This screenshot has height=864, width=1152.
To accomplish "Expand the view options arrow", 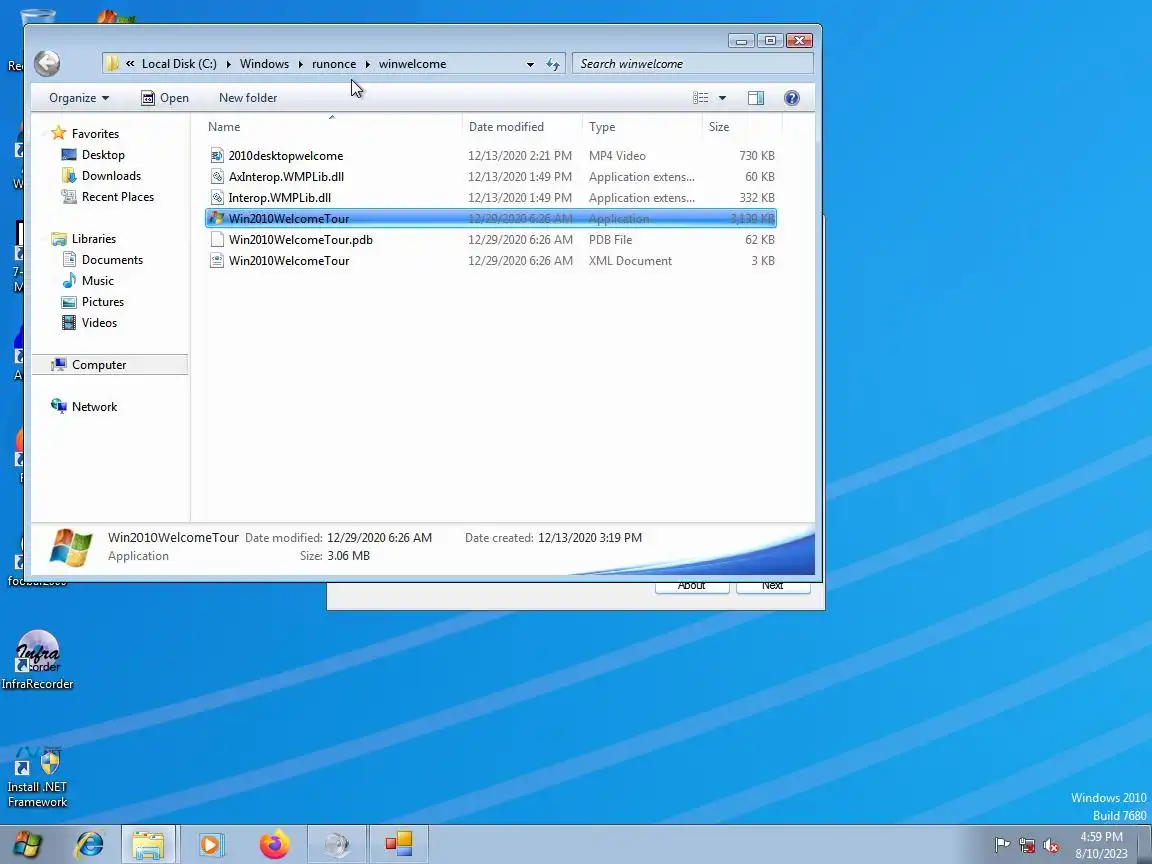I will [x=722, y=98].
